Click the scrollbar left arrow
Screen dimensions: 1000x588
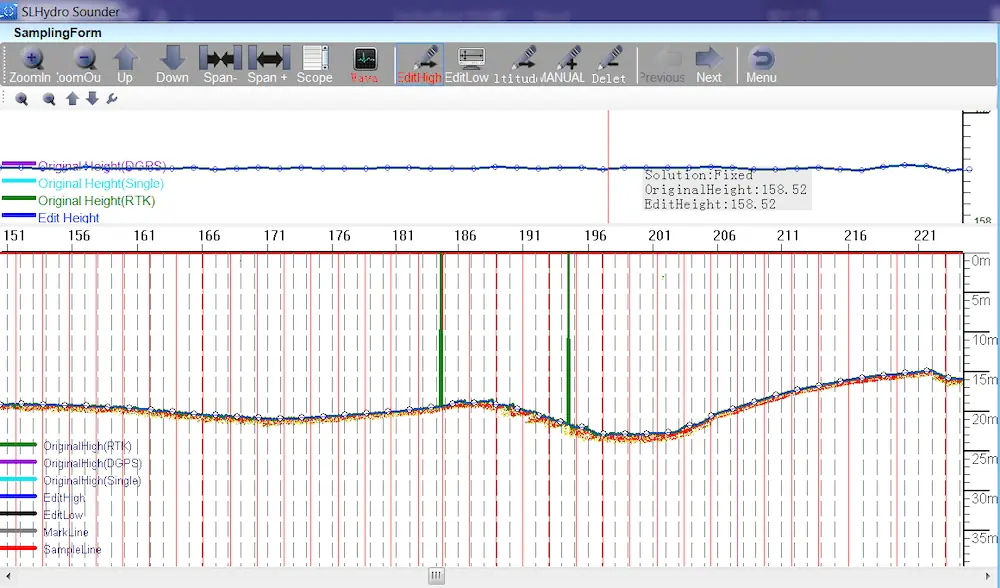tap(8, 576)
